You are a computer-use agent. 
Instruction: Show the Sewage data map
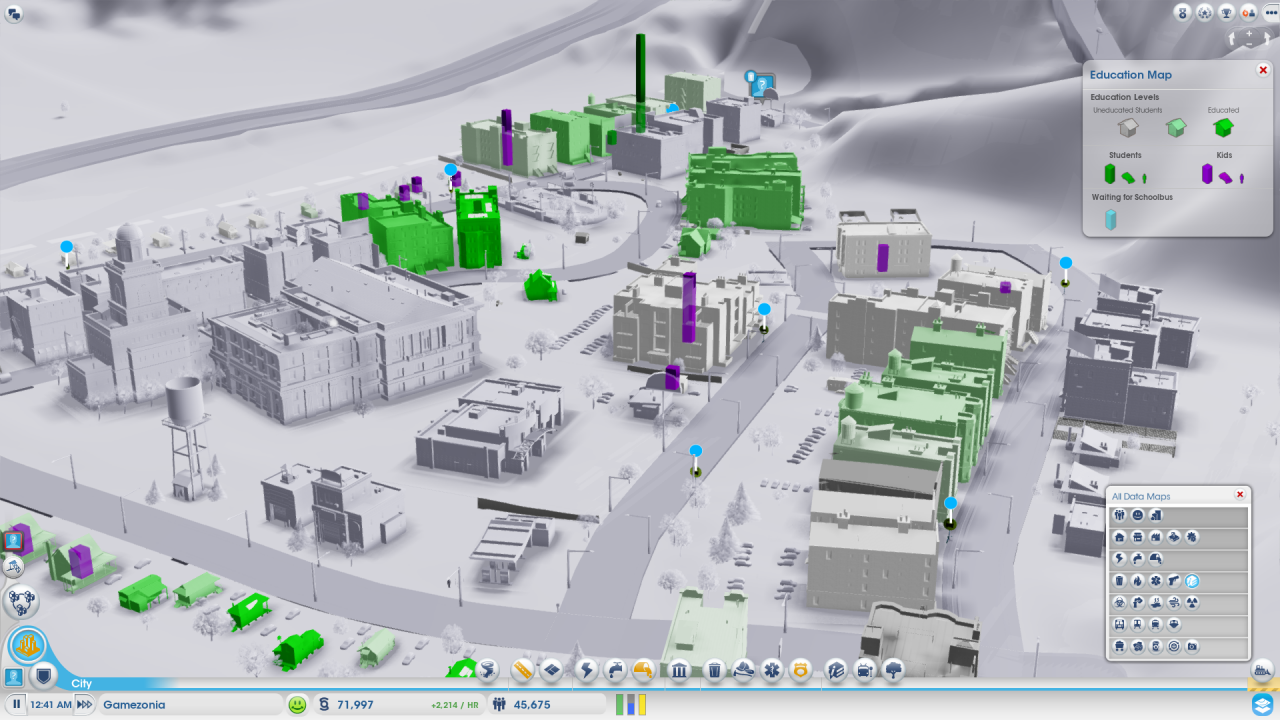(1155, 559)
